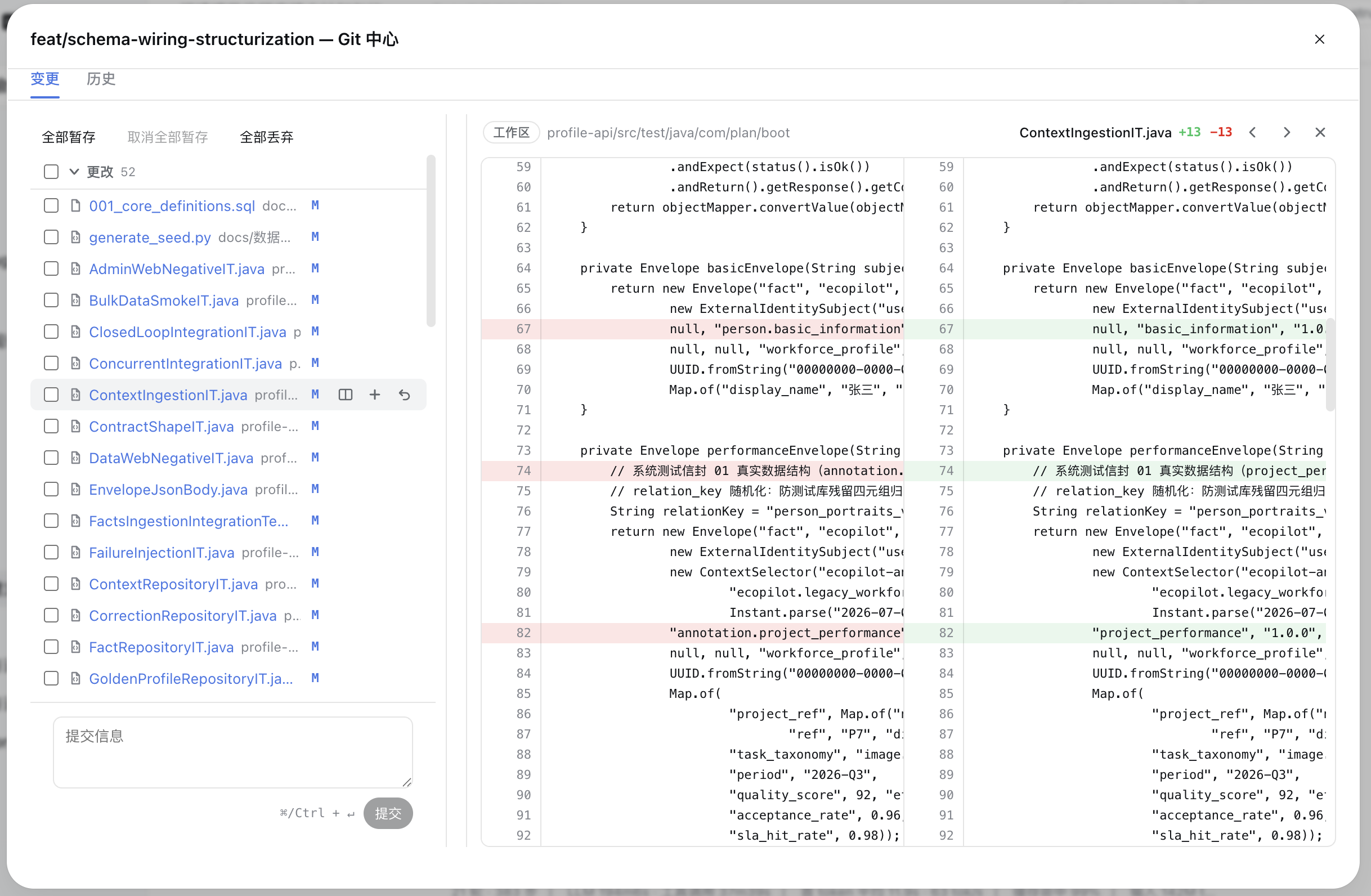The height and width of the screenshot is (896, 1371).
Task: Click the +13 additions count
Action: coord(1190,132)
